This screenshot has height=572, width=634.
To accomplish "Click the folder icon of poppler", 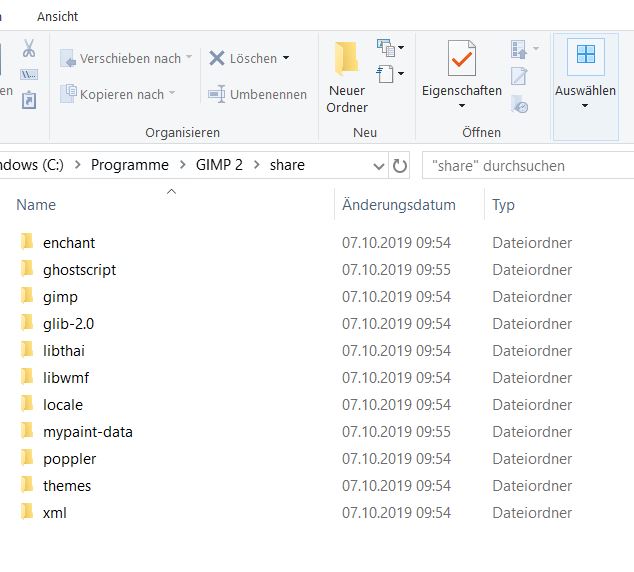I will [x=27, y=458].
